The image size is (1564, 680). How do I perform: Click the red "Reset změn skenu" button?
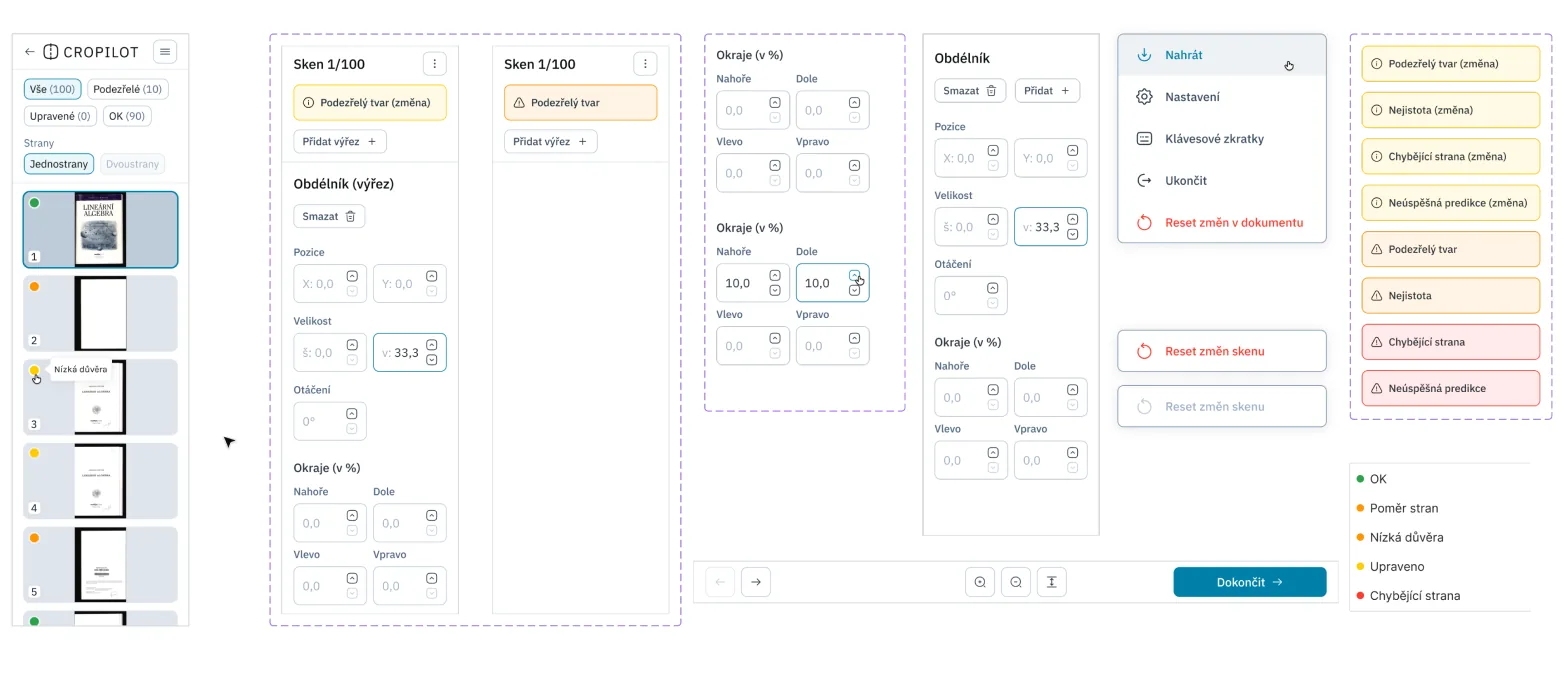click(1222, 351)
